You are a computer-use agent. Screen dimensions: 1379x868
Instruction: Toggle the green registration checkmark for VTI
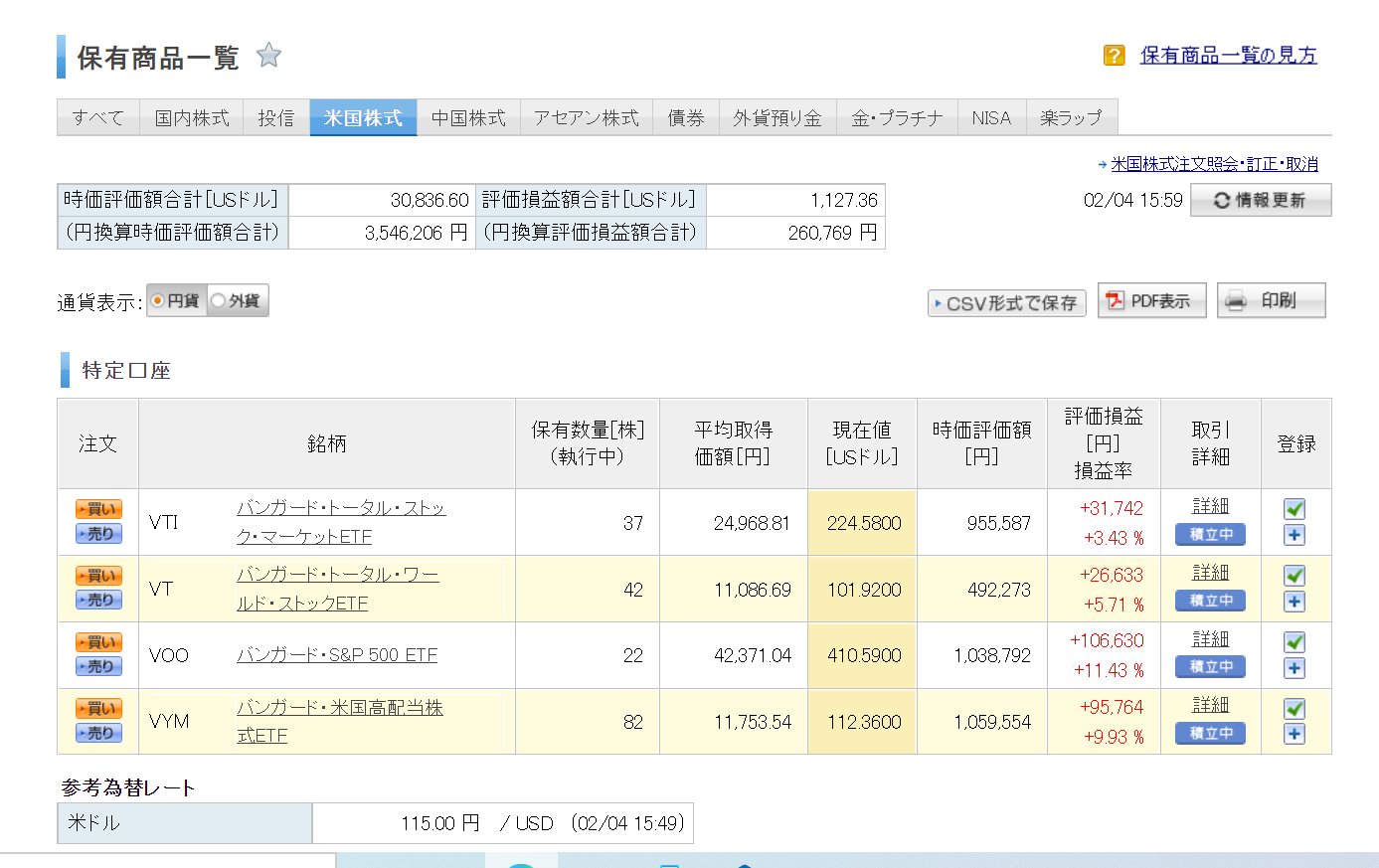point(1294,509)
